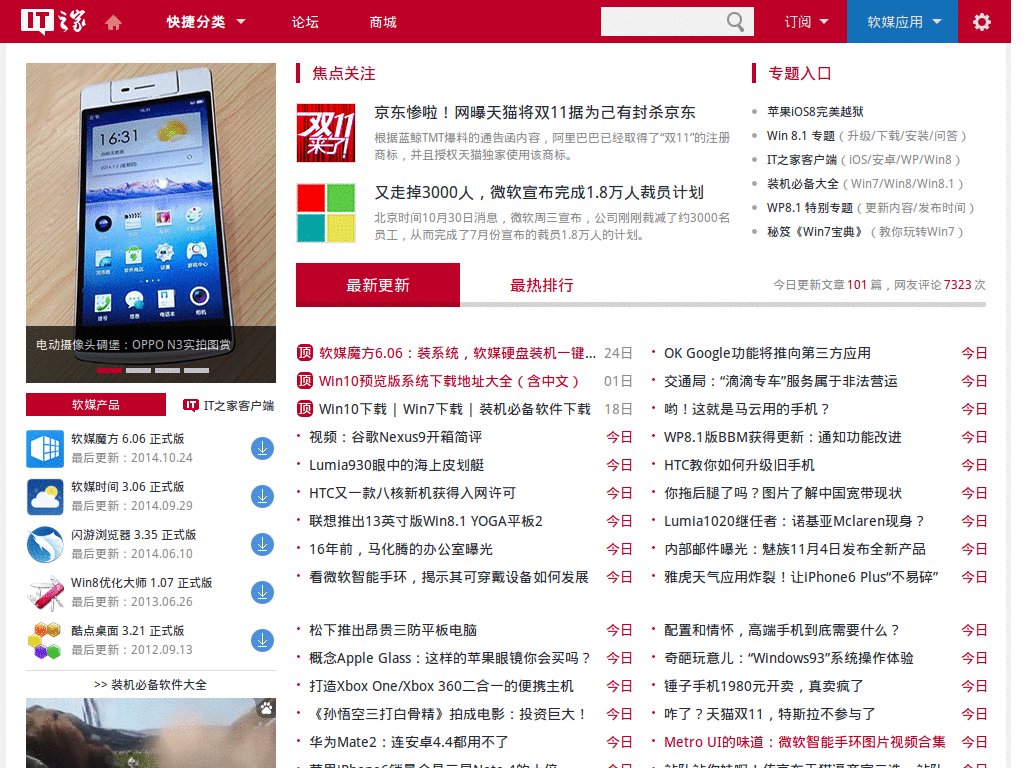Select first carousel indicator under OPPO N3 image
1024x768 pixels.
110,370
